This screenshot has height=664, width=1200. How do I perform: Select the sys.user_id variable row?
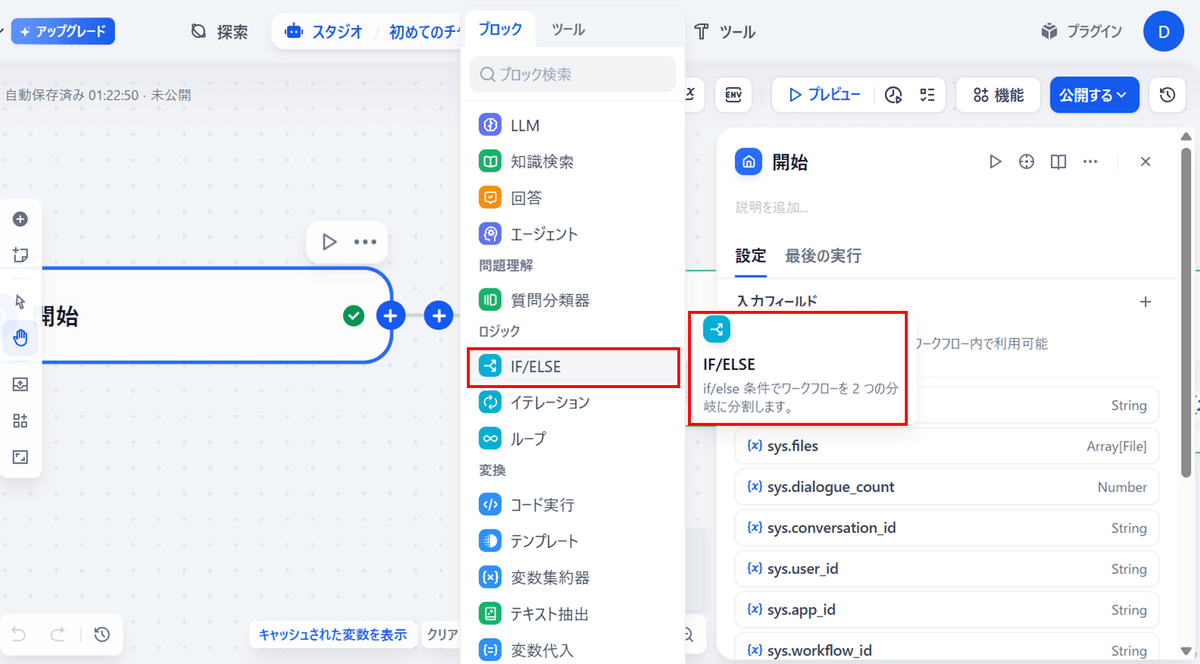(947, 569)
